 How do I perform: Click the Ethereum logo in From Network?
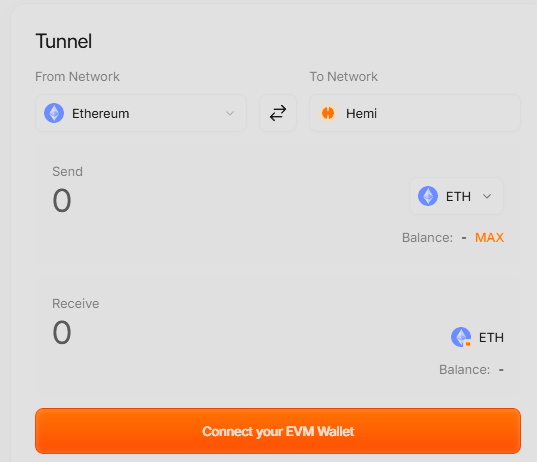point(54,113)
